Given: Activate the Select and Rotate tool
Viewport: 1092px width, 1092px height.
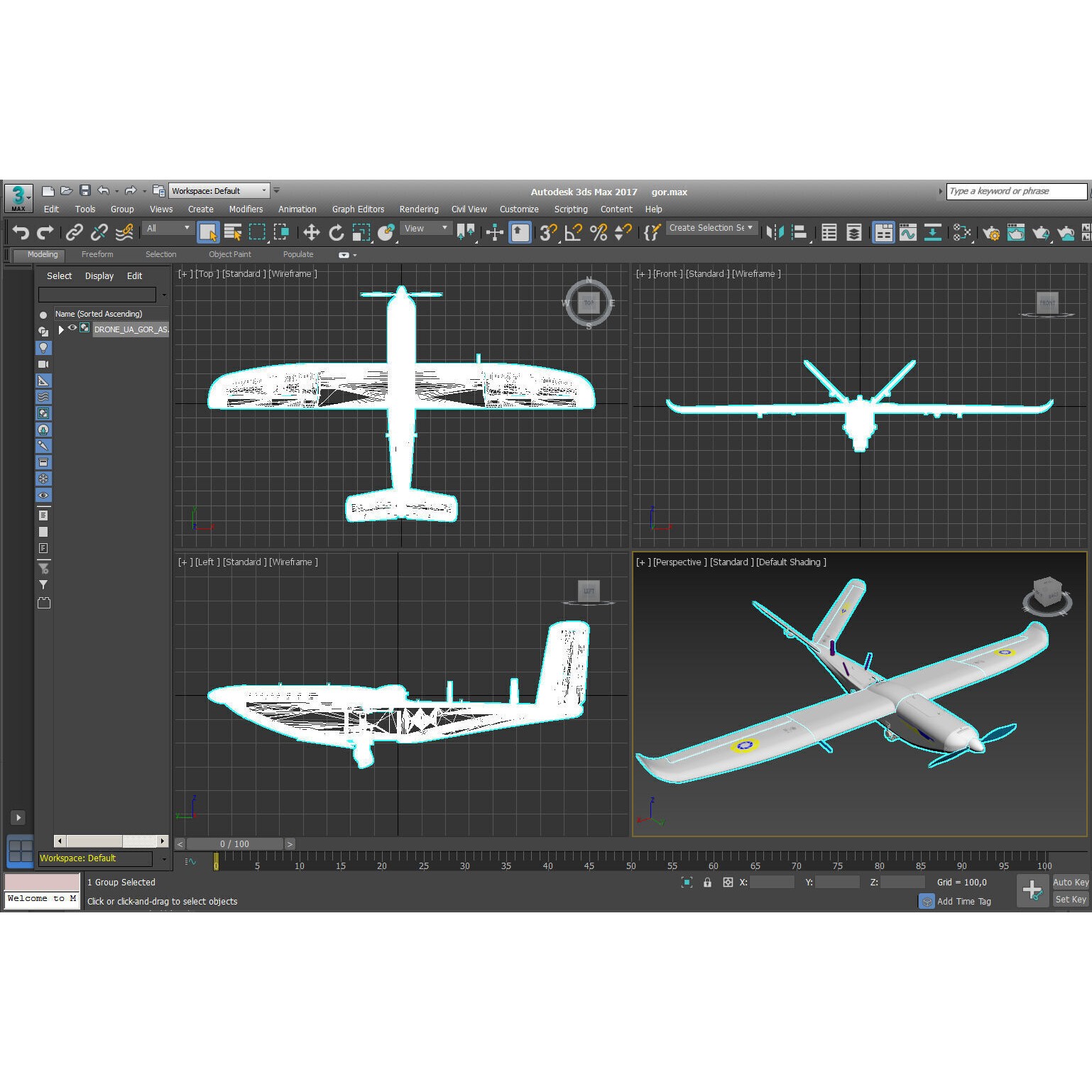Looking at the screenshot, I should point(335,232).
